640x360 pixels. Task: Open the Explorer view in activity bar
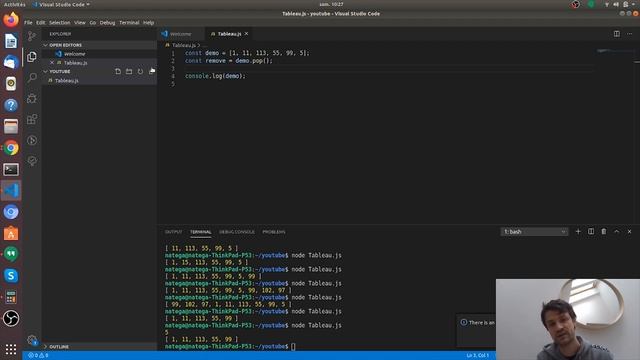pyautogui.click(x=32, y=57)
